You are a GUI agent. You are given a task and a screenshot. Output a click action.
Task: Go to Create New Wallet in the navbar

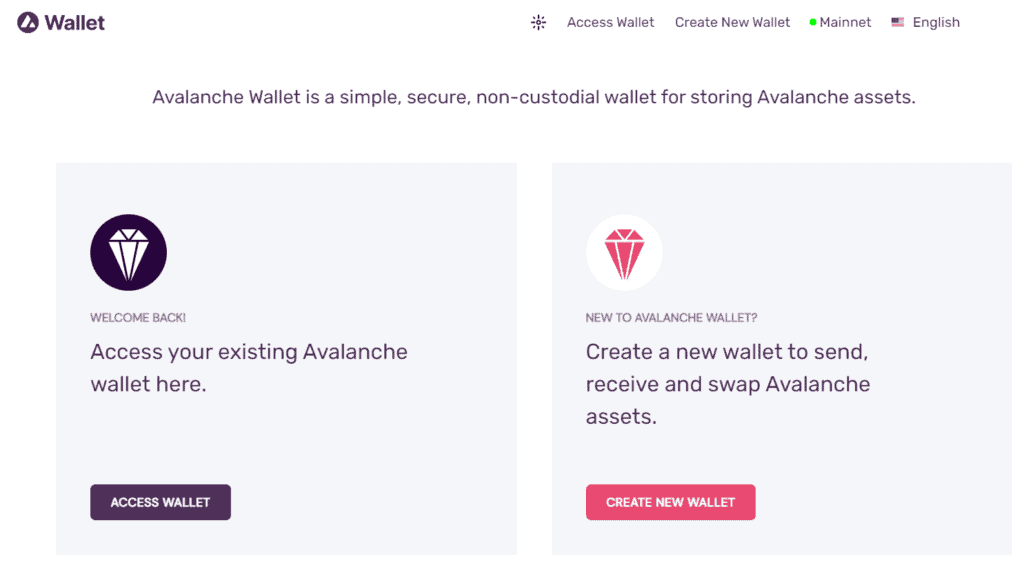click(732, 22)
